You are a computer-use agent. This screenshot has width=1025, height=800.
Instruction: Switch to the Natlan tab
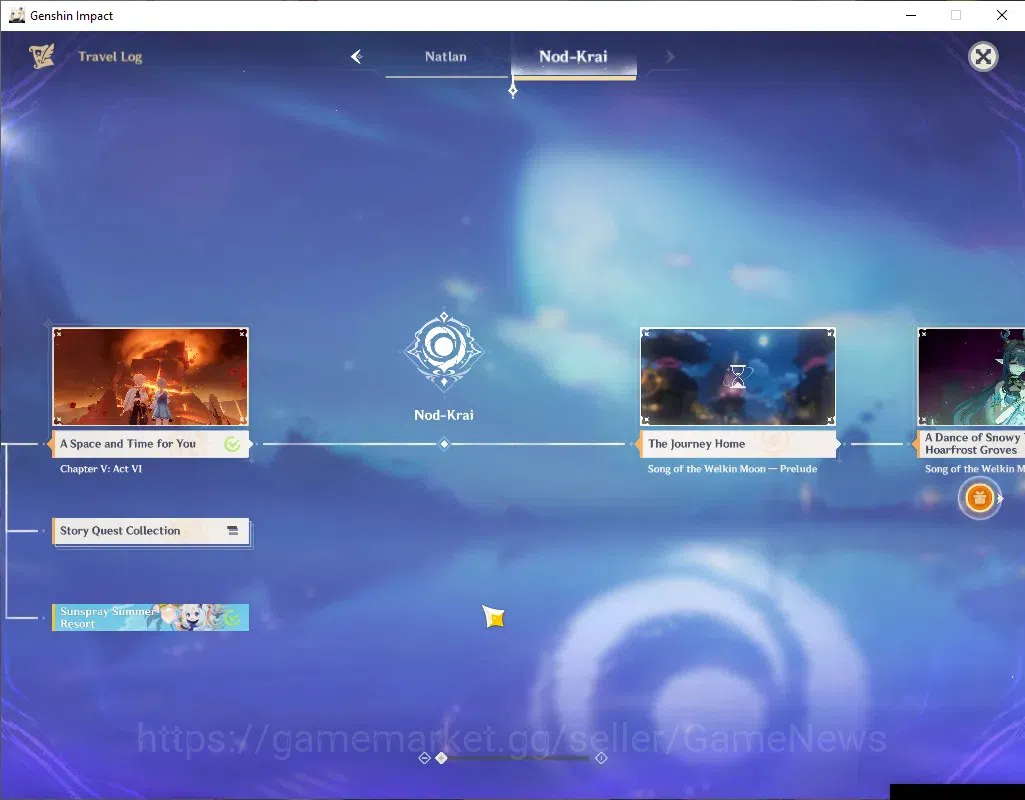click(446, 57)
